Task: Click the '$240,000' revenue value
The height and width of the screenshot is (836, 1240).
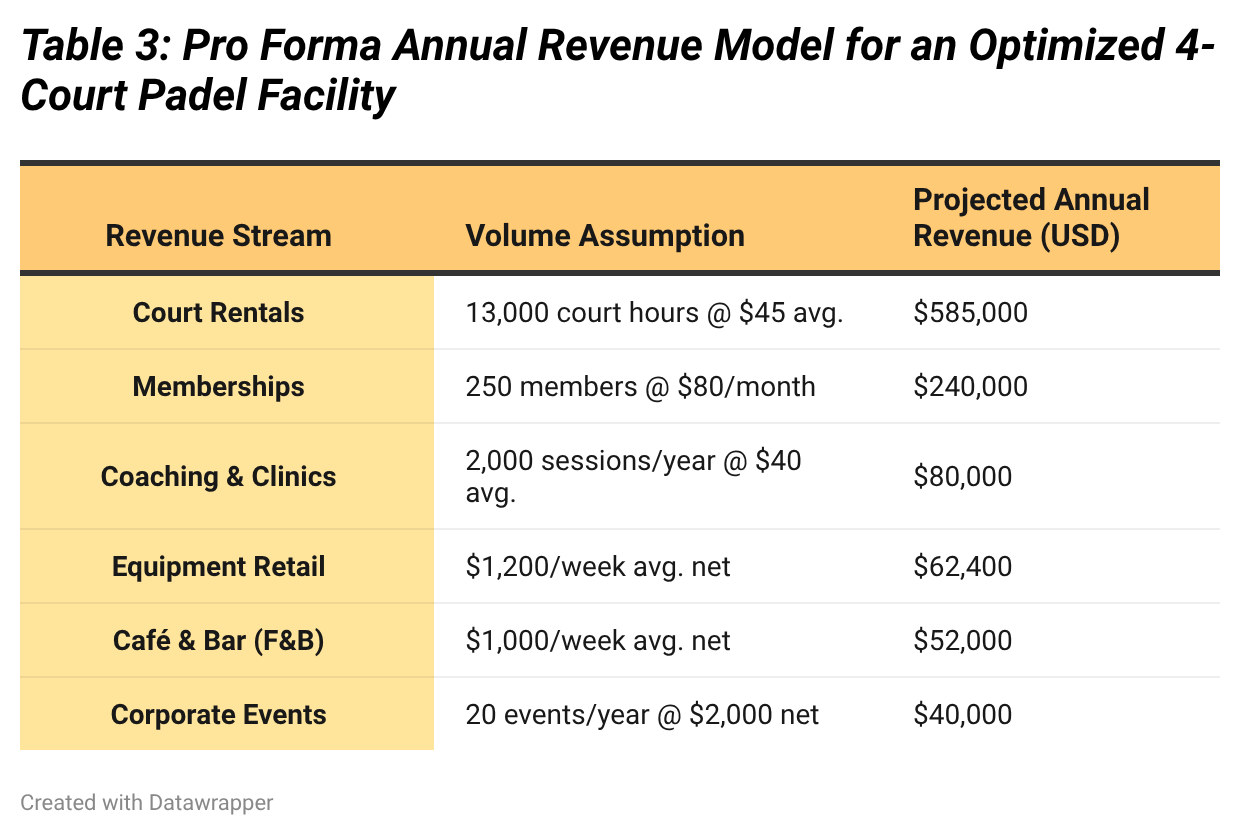Action: point(970,387)
